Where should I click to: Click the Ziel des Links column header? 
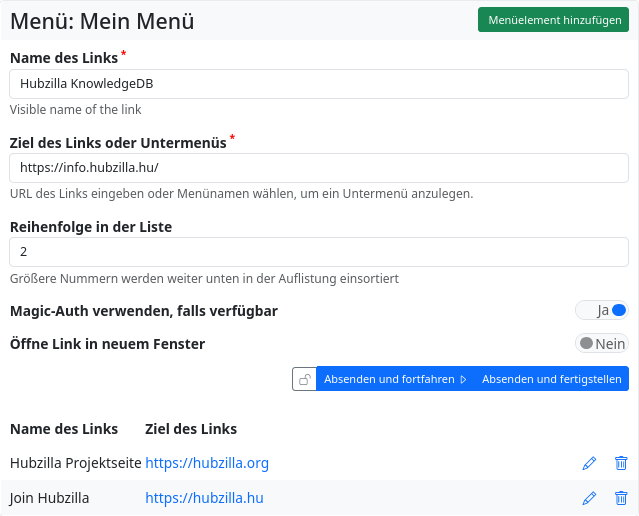click(191, 429)
